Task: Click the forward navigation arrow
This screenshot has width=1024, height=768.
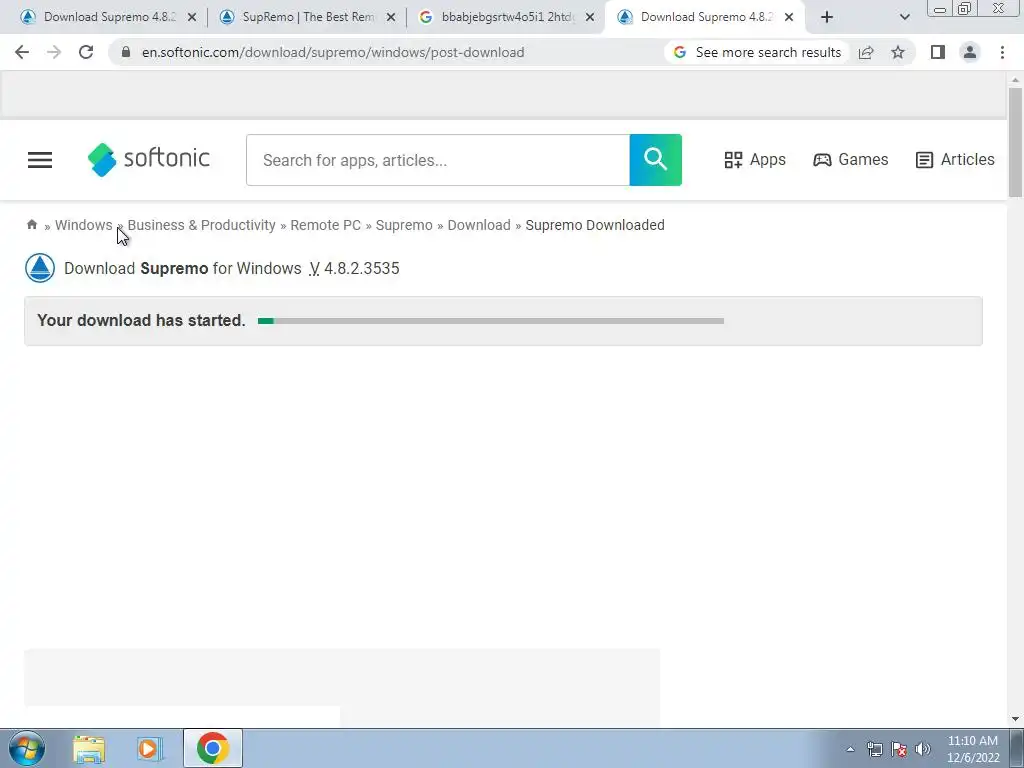Action: [x=54, y=52]
